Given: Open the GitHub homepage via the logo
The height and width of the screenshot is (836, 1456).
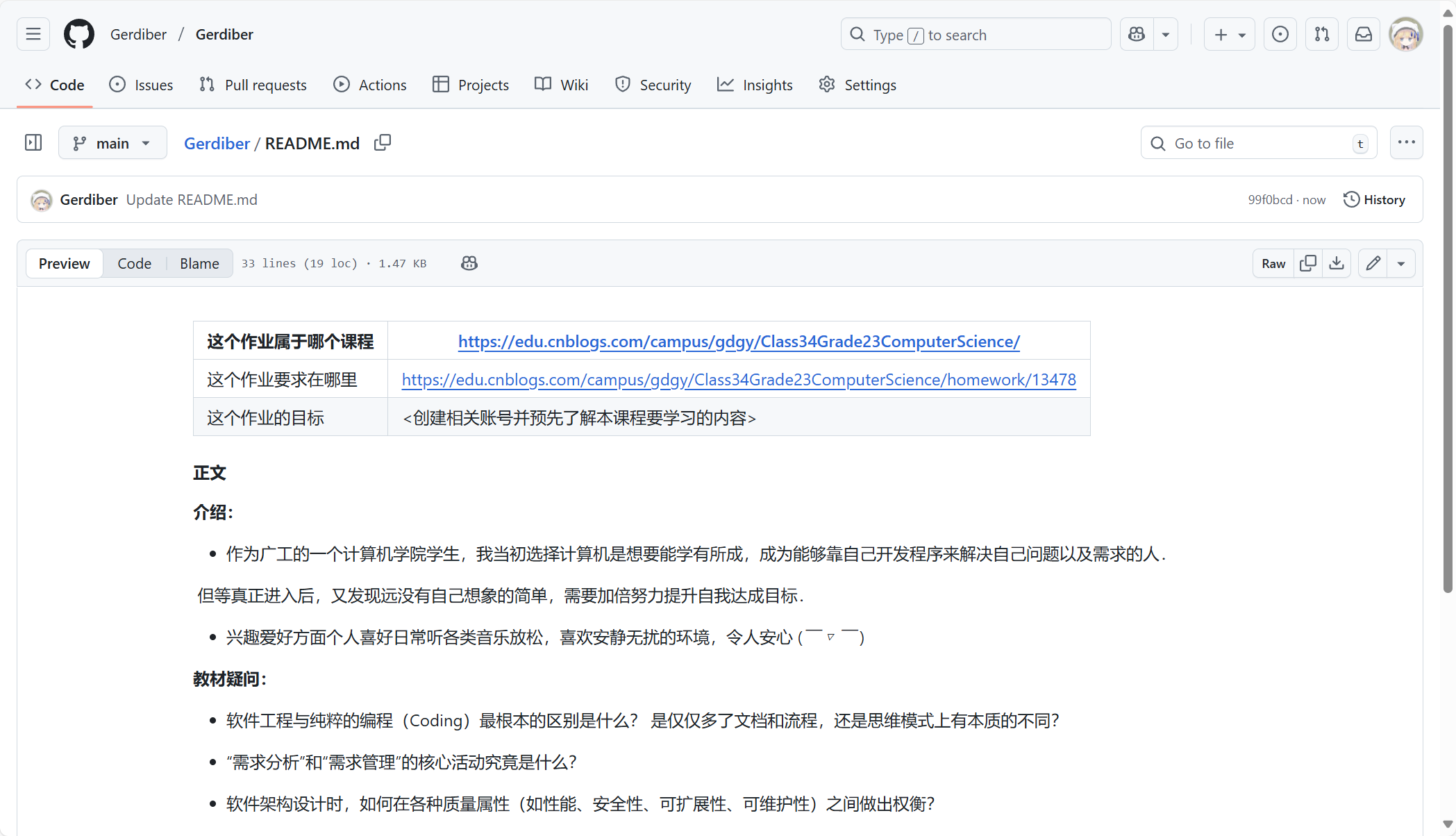Looking at the screenshot, I should pyautogui.click(x=78, y=33).
